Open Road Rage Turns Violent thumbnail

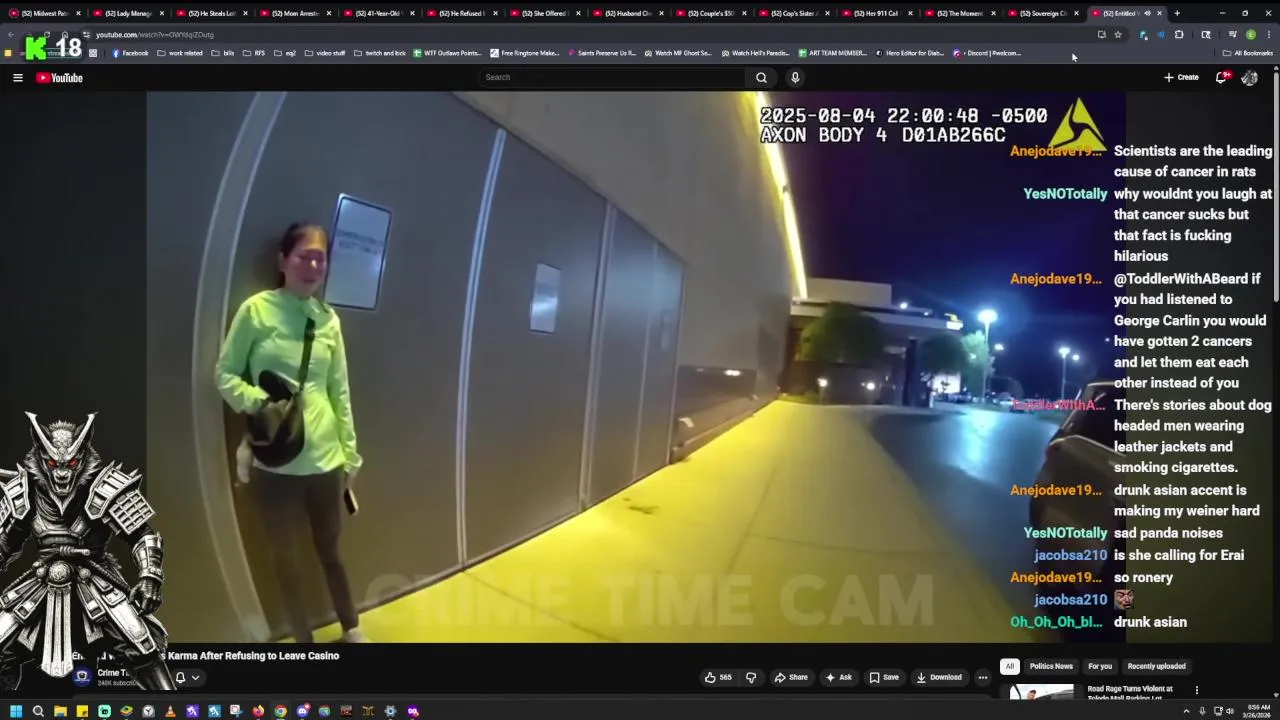point(1041,692)
